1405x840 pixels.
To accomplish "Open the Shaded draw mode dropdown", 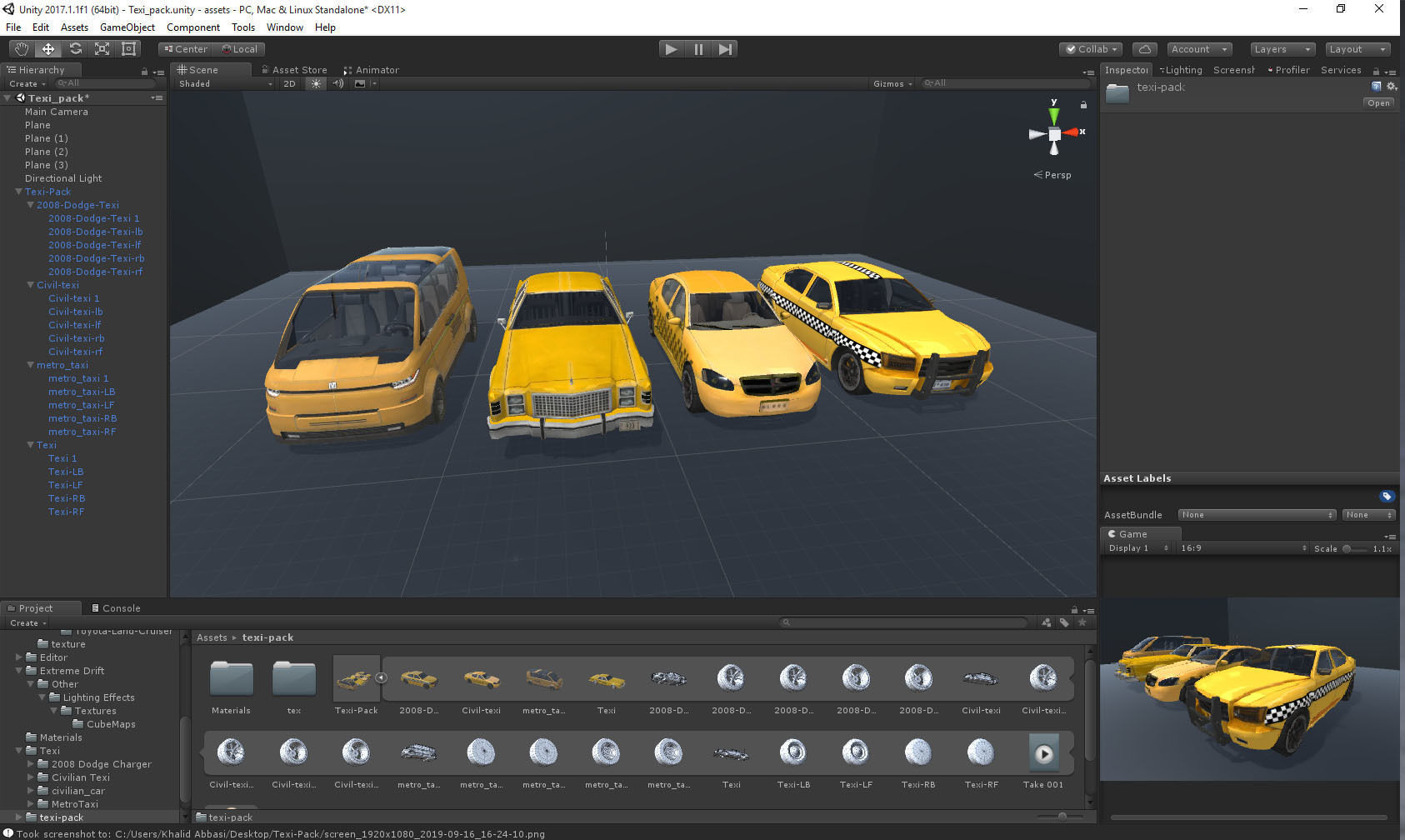I will point(225,83).
